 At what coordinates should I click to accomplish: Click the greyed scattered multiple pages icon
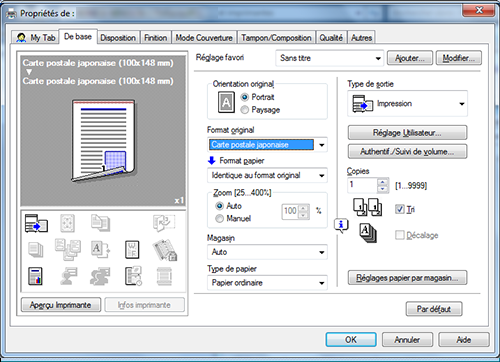click(68, 249)
